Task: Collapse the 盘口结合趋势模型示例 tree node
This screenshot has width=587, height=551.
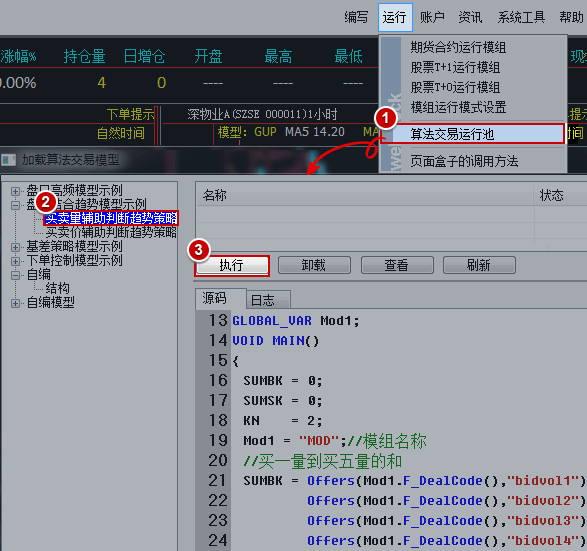Action: (x=15, y=205)
